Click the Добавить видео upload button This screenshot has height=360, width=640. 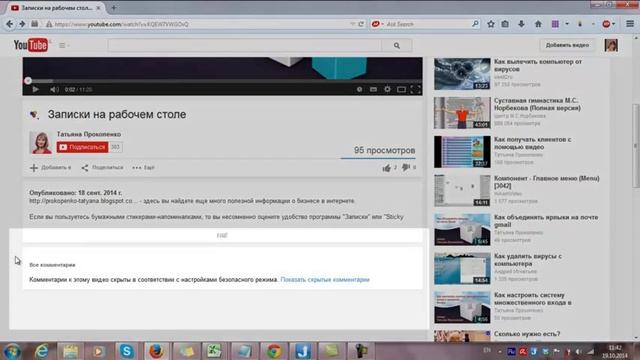[x=567, y=45]
